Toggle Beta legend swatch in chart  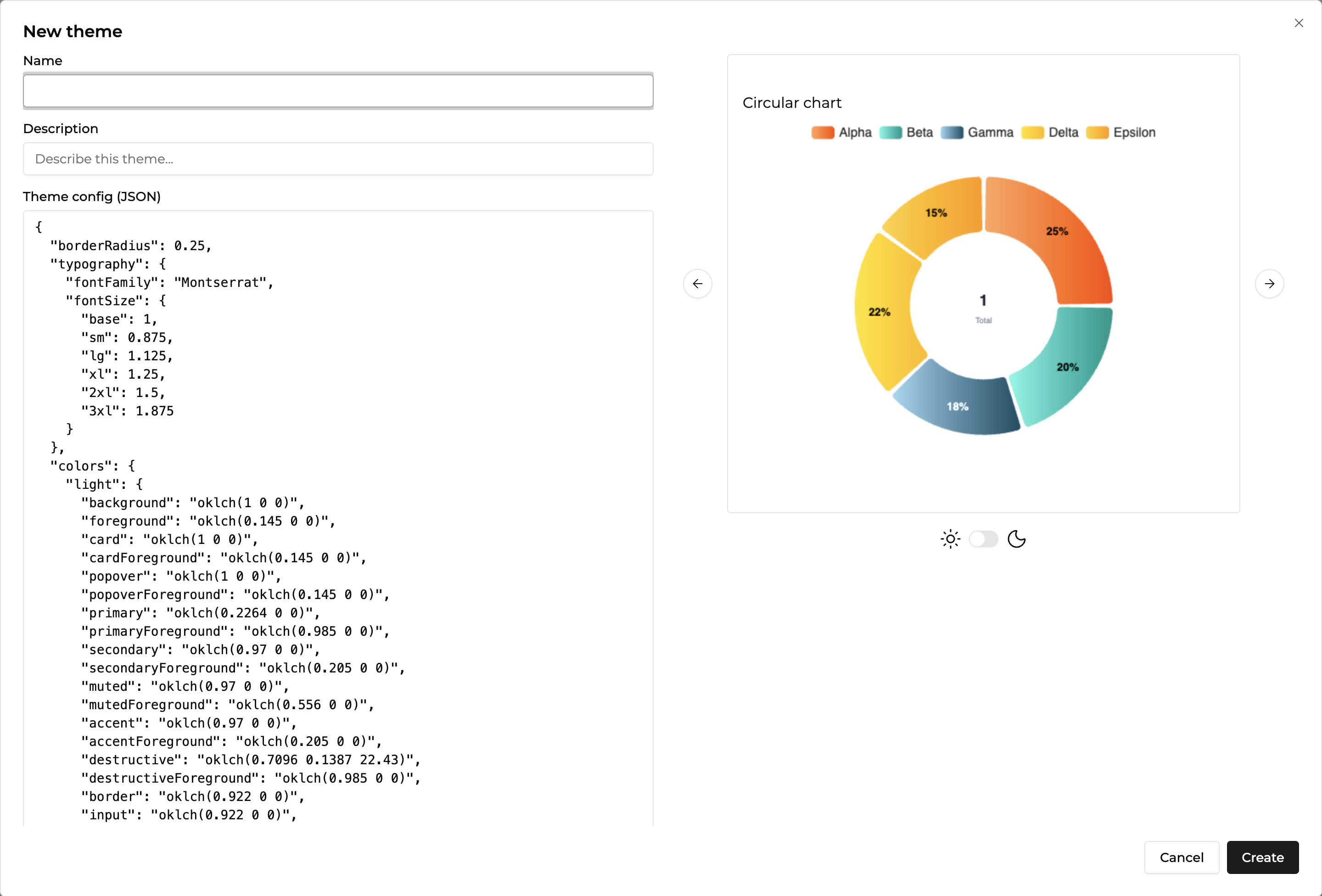coord(890,133)
